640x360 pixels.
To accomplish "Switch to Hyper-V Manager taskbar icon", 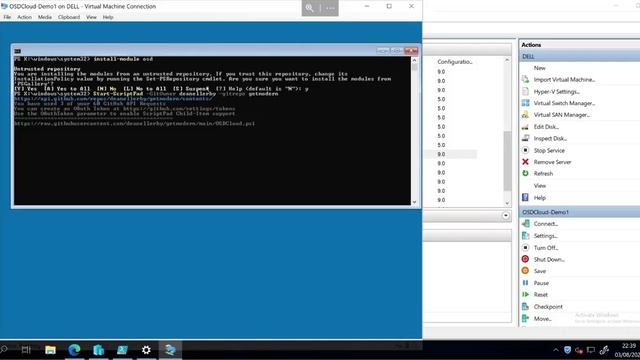I will [x=170, y=350].
